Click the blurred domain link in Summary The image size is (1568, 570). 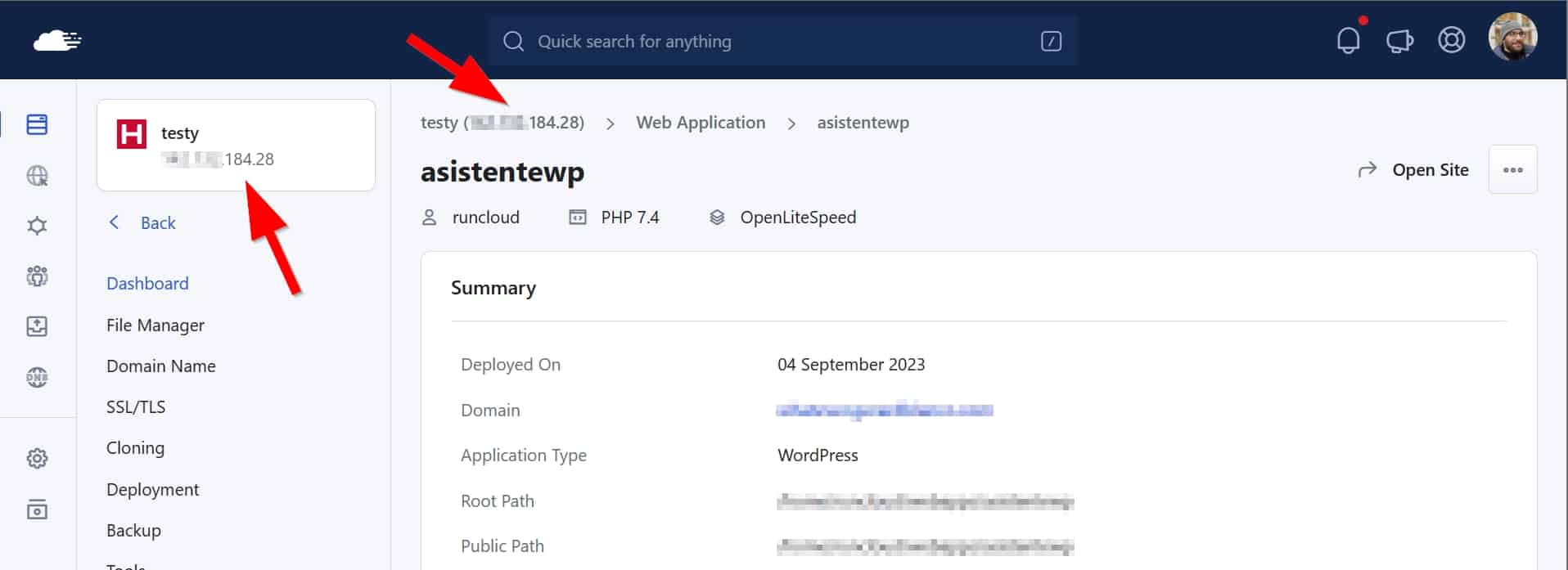884,410
